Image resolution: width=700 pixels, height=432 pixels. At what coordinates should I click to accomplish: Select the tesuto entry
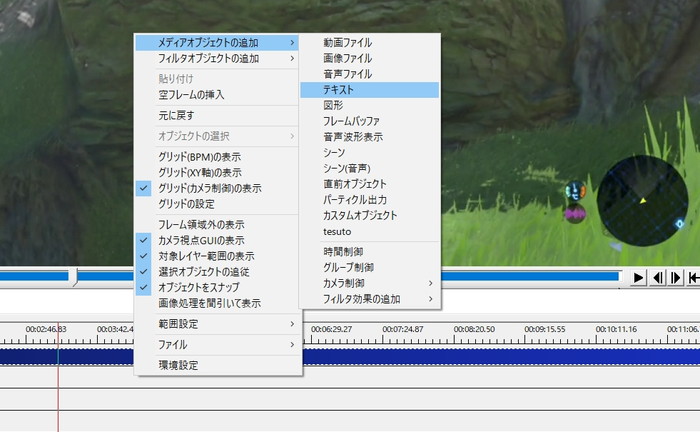370,232
